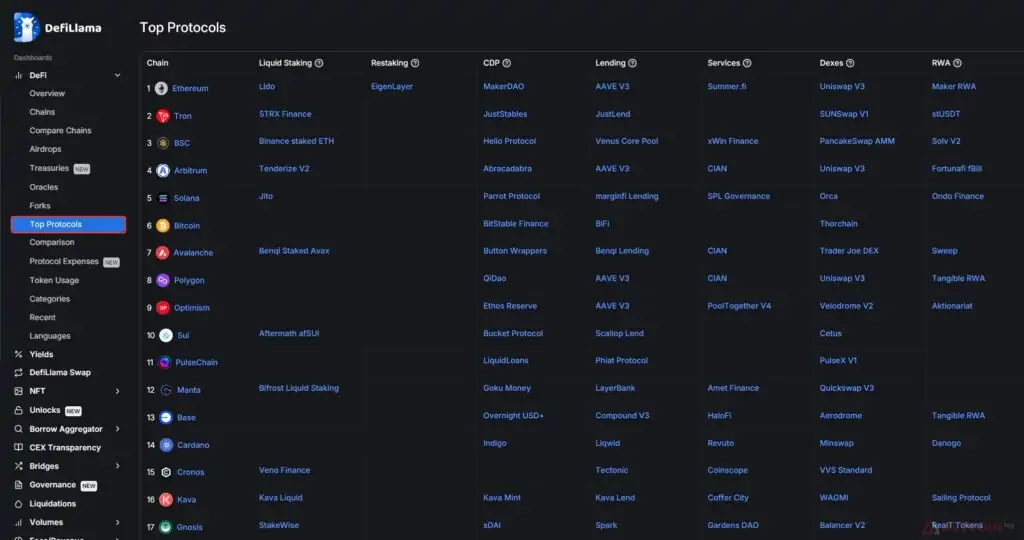Click the Ethereum chain icon
1024x540 pixels.
(x=162, y=88)
